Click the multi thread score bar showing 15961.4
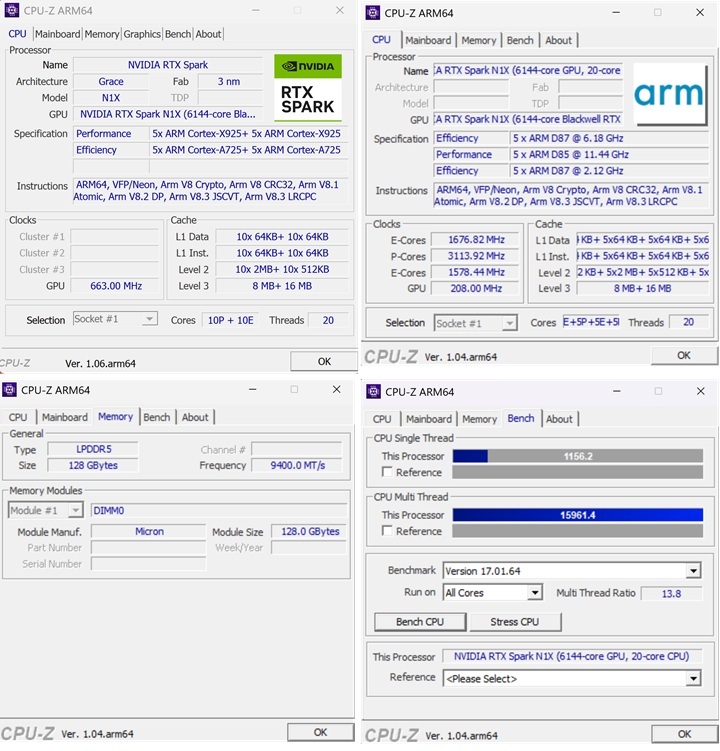720x751 pixels. (x=578, y=515)
